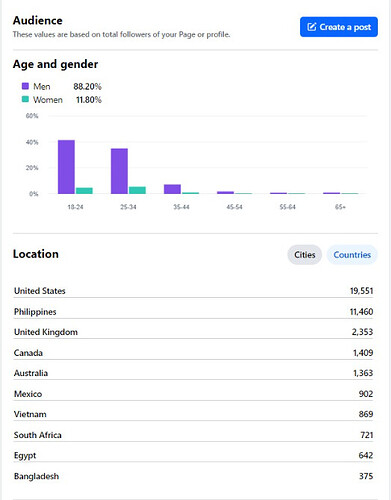
Task: Switch location view to Countries
Action: click(352, 255)
